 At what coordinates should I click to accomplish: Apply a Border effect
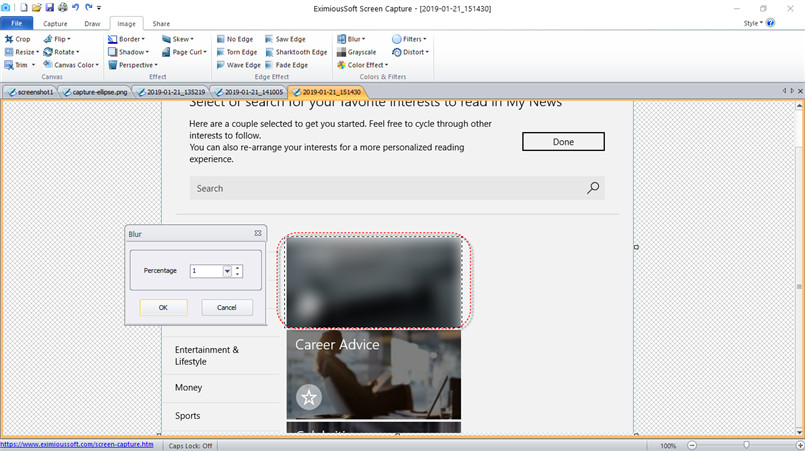tap(126, 39)
